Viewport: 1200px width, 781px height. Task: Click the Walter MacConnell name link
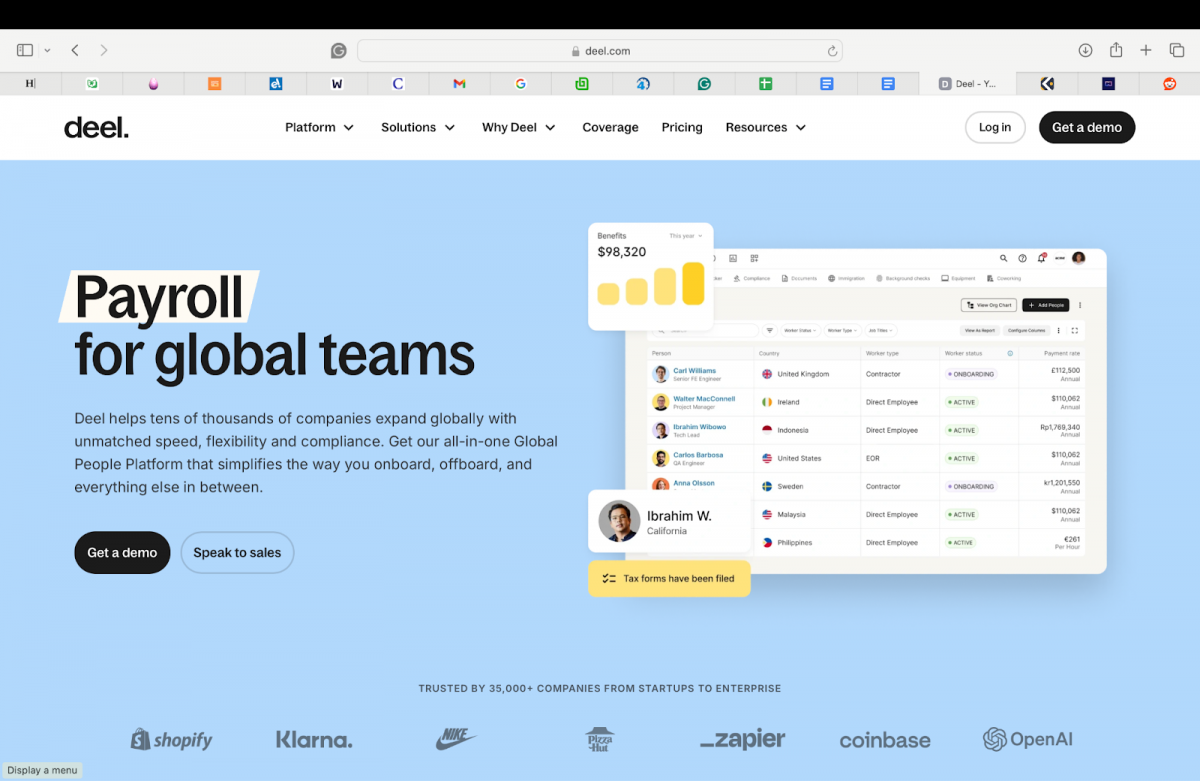pyautogui.click(x=704, y=399)
